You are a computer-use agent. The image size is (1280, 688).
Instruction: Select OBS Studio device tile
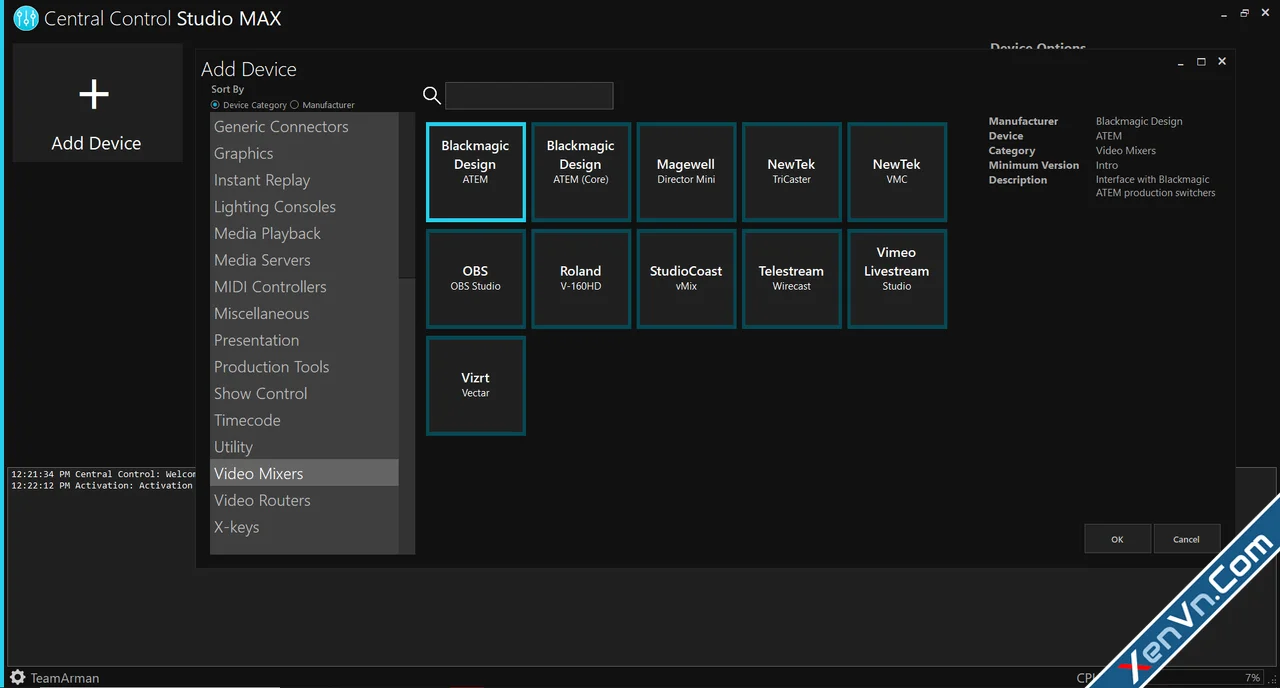(476, 279)
